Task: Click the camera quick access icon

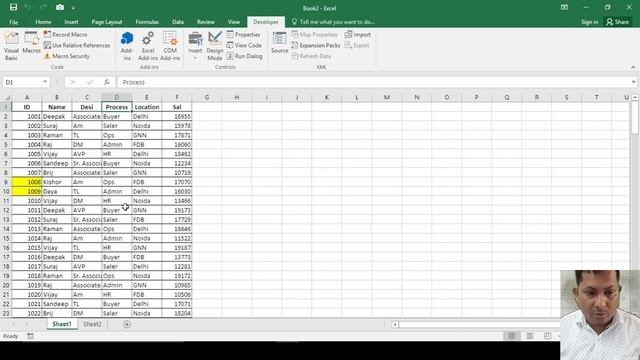Action: pos(60,7)
